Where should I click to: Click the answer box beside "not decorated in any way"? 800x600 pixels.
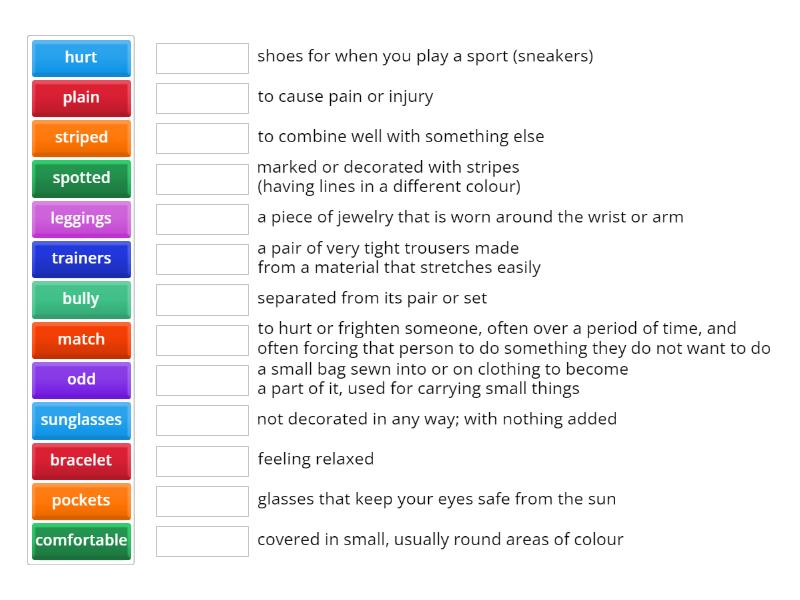(202, 419)
